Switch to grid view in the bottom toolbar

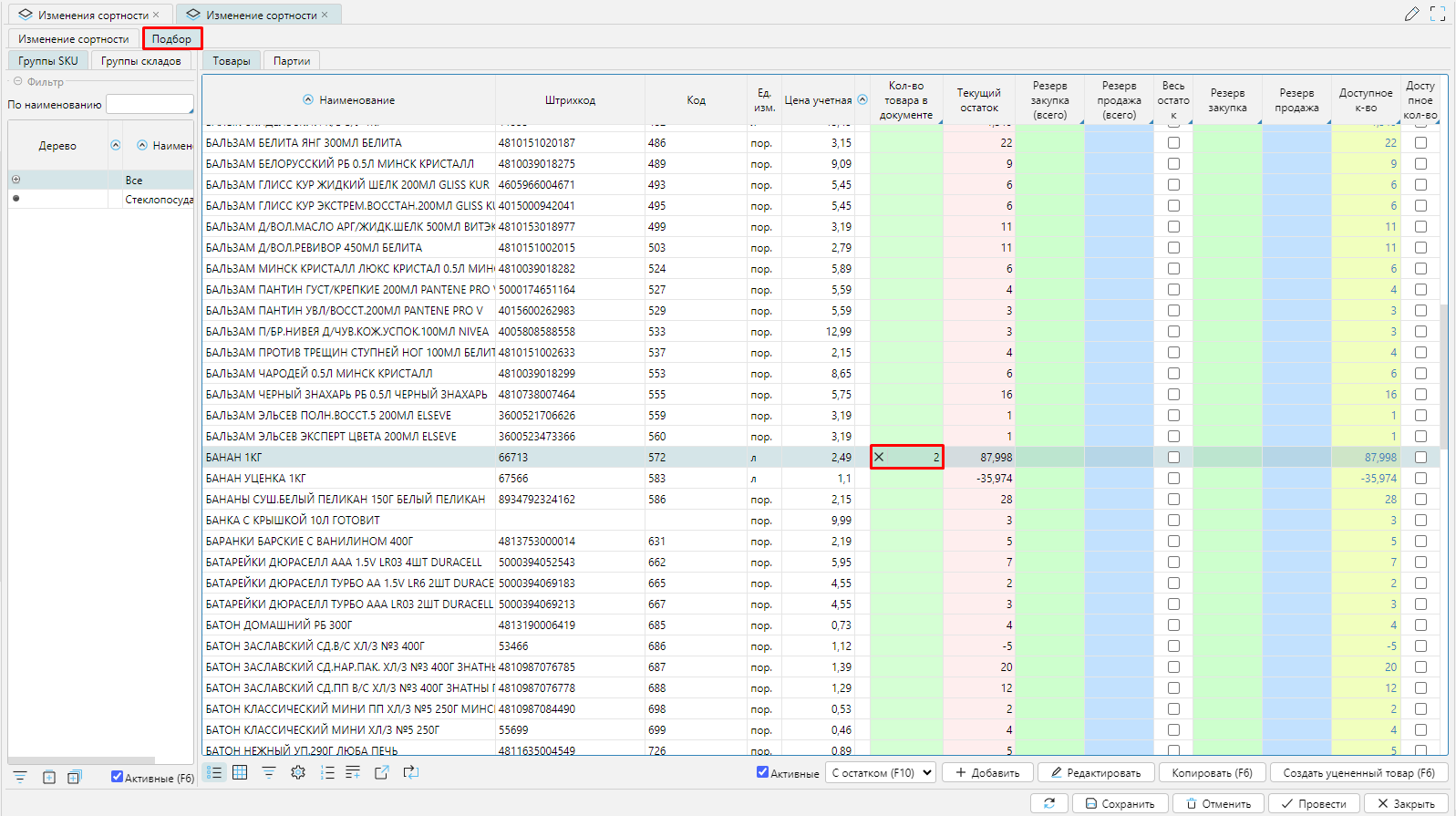240,772
